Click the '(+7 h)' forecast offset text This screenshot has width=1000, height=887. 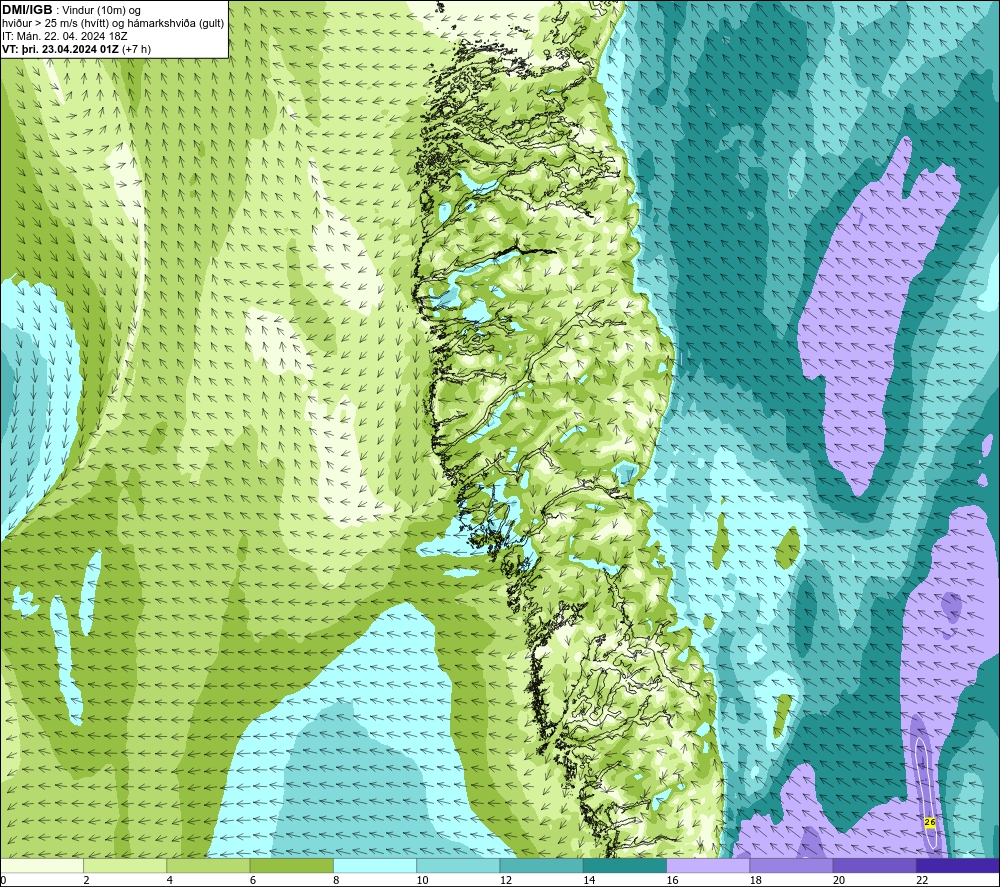coord(136,49)
